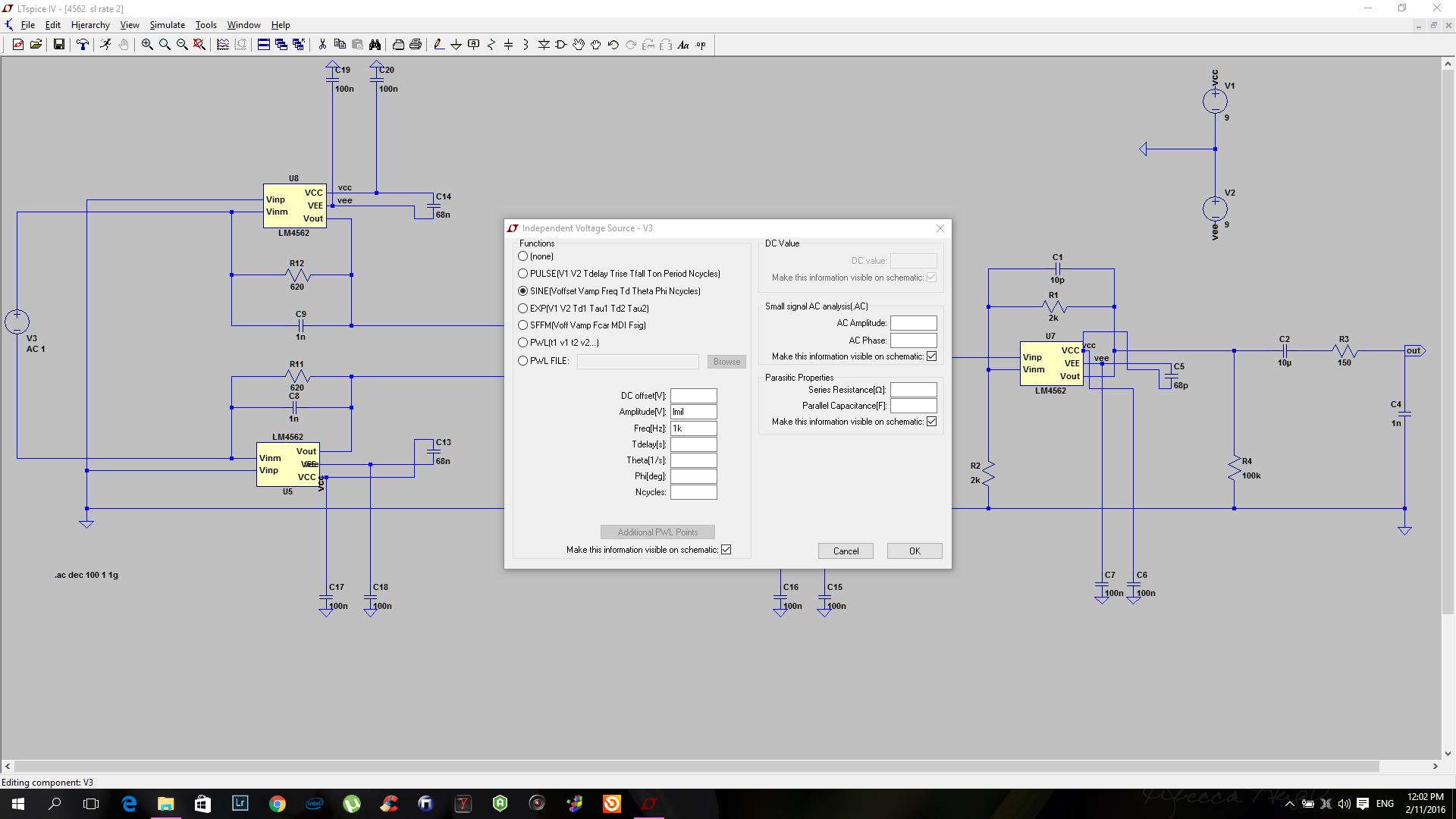
Task: Open Chrome from the Windows taskbar
Action: (277, 803)
